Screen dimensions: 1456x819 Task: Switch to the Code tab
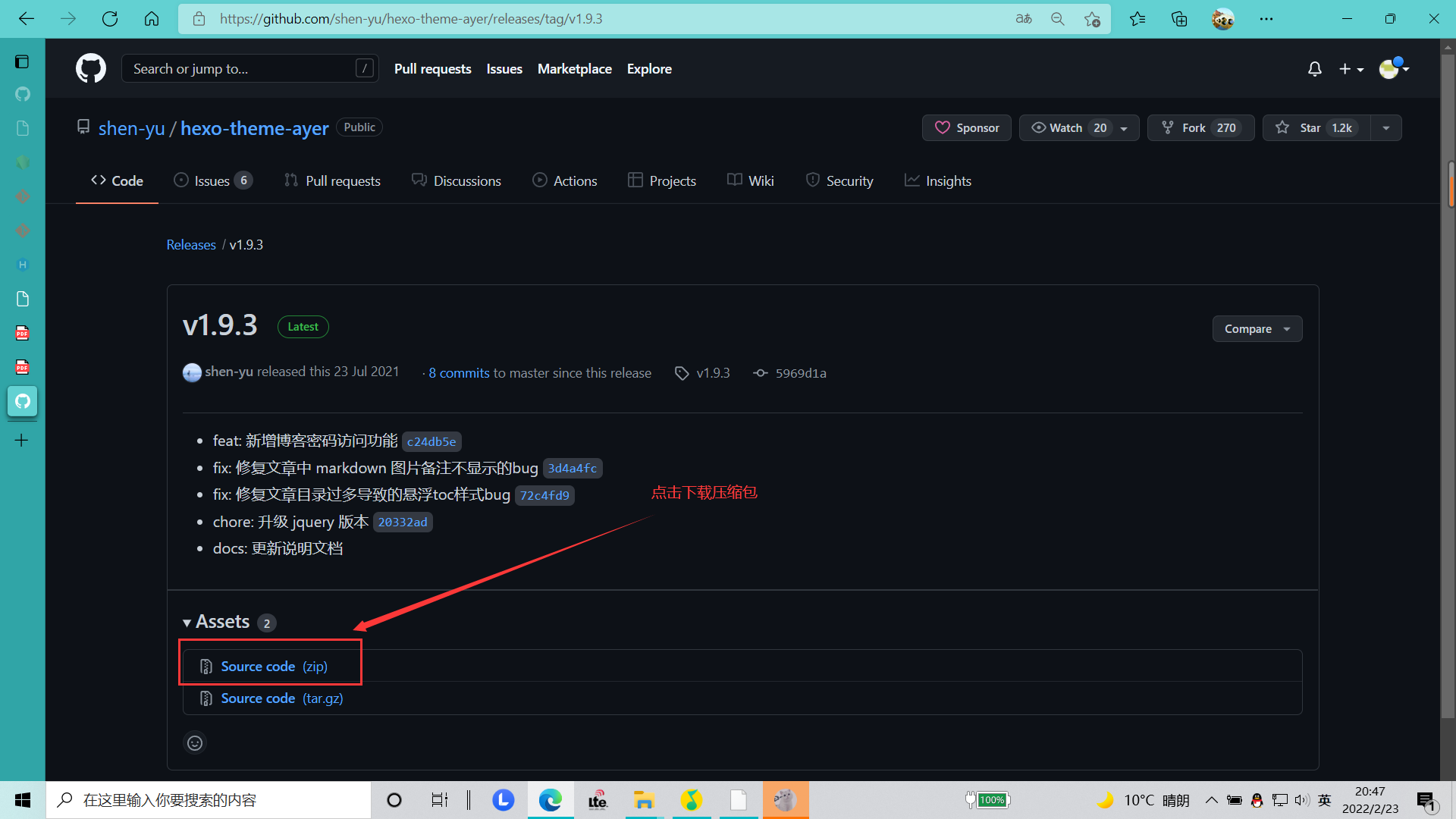click(x=117, y=180)
